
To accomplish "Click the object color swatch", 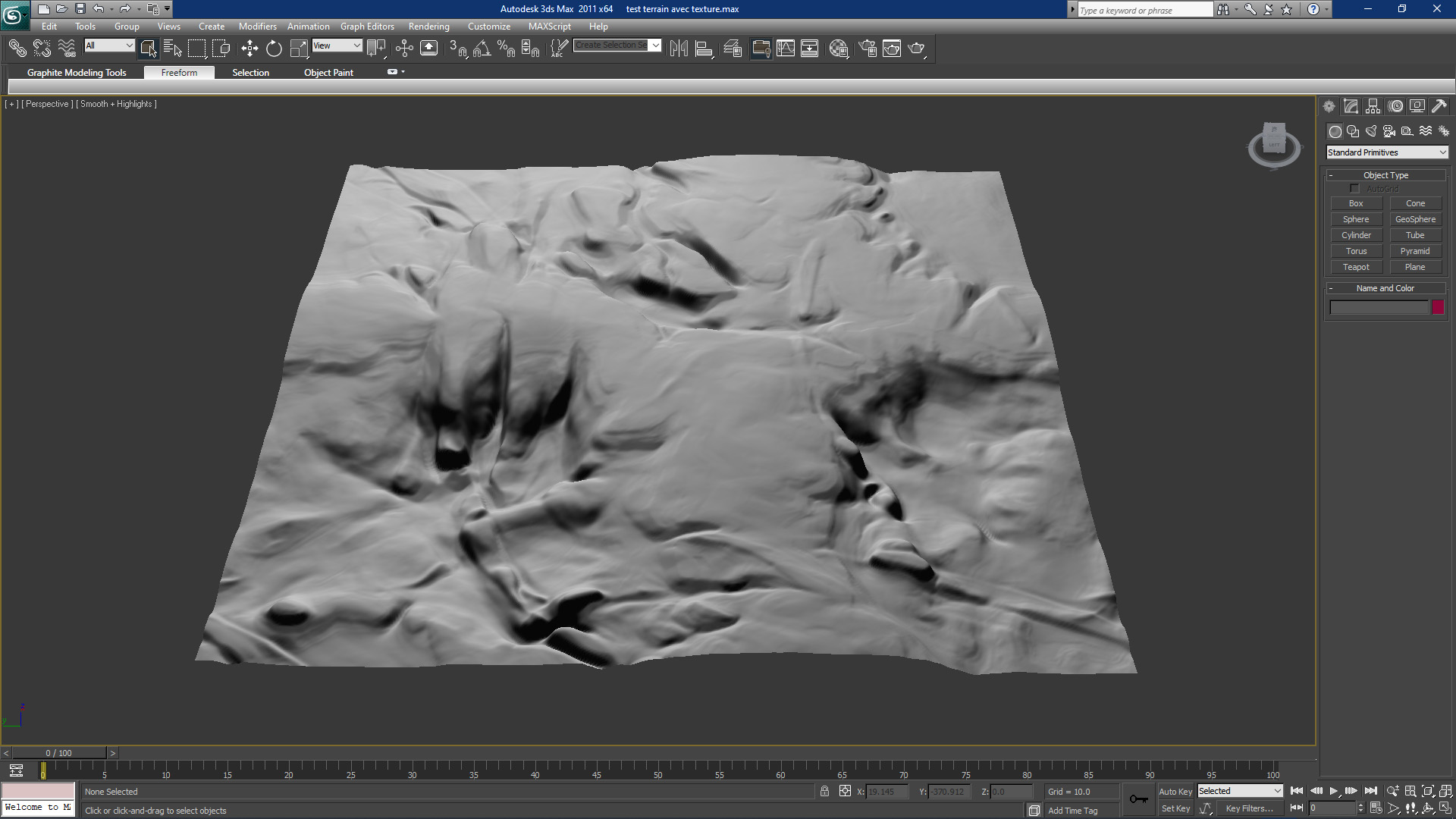I will click(x=1439, y=307).
